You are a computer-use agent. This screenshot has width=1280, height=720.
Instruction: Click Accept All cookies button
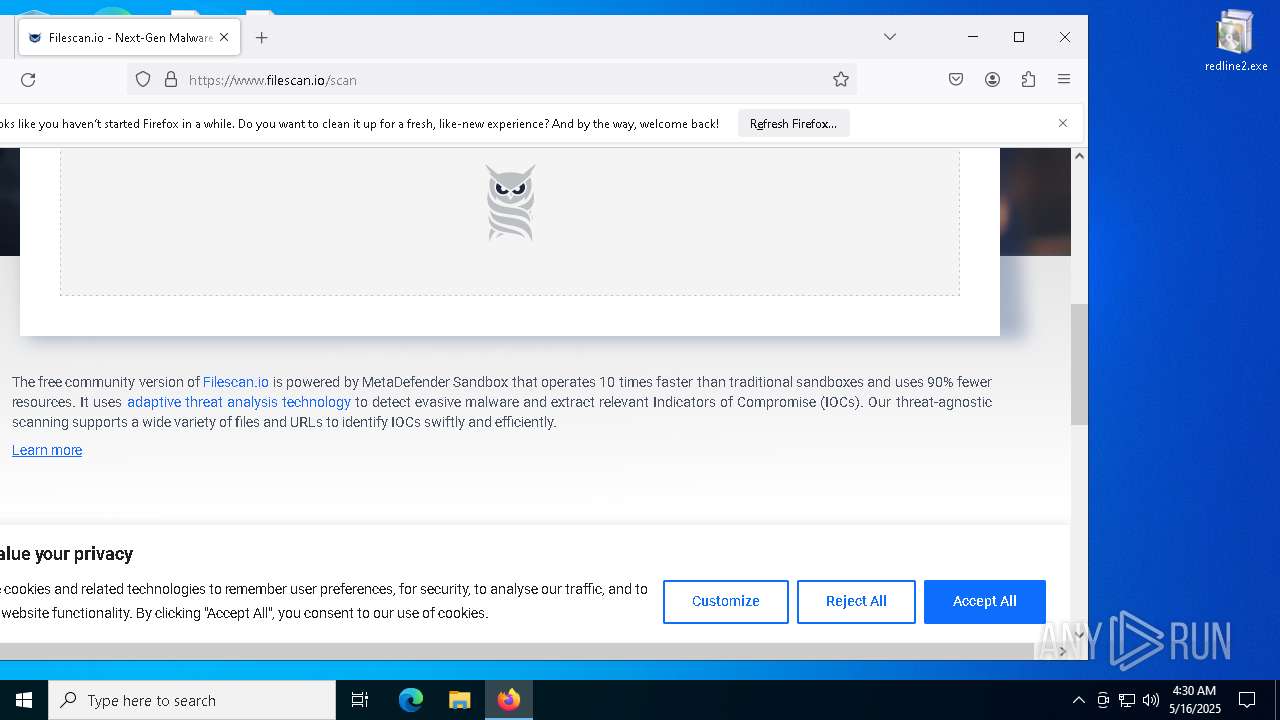[x=985, y=601]
